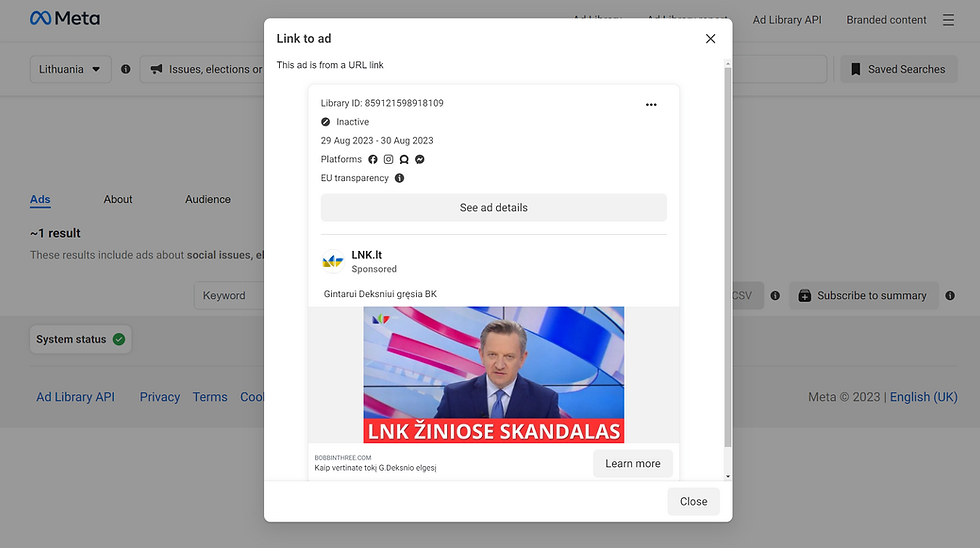Open the hamburger menu icon
This screenshot has width=980, height=548.
948,20
